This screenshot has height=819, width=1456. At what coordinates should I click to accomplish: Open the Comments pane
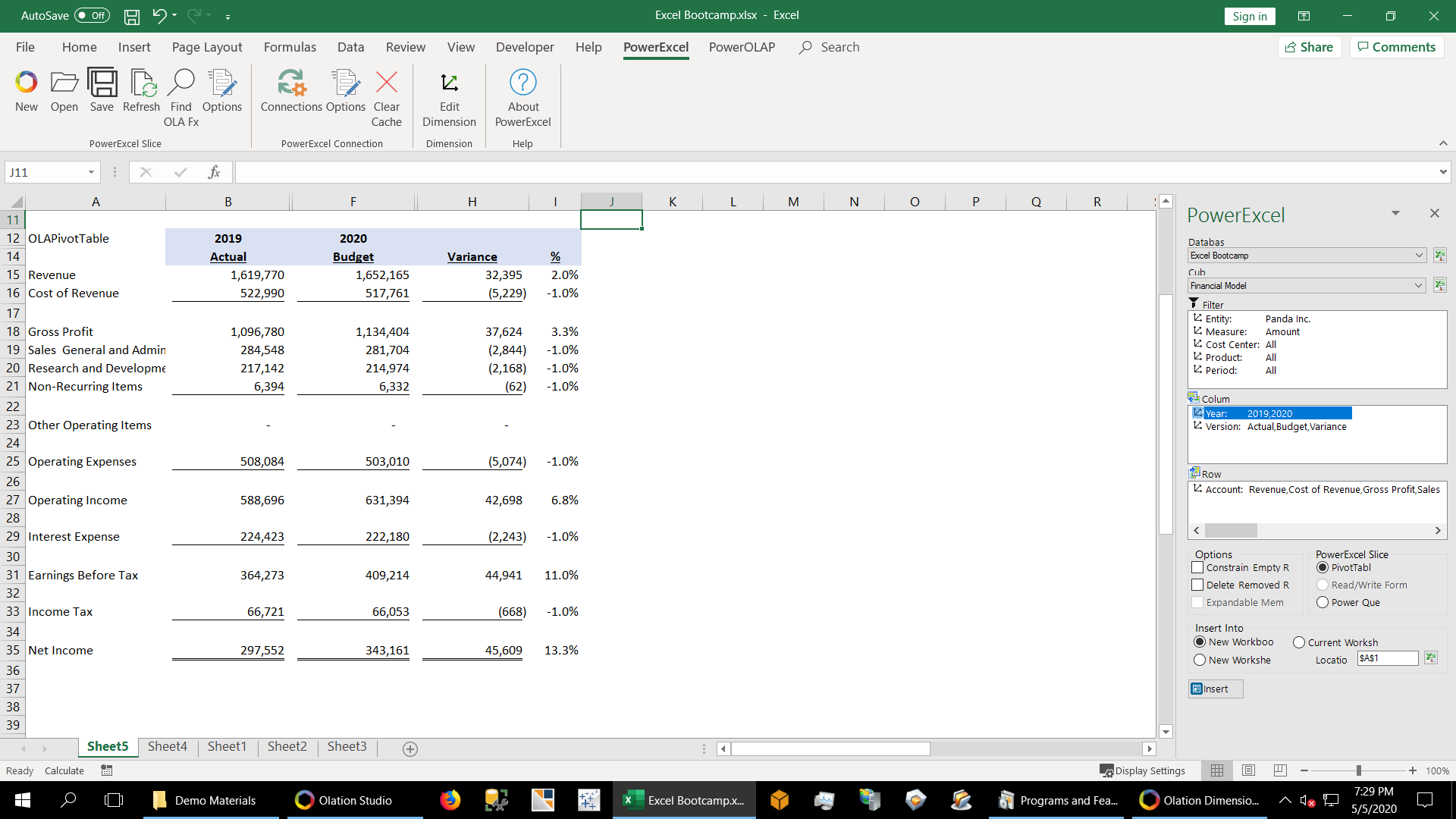[1397, 47]
